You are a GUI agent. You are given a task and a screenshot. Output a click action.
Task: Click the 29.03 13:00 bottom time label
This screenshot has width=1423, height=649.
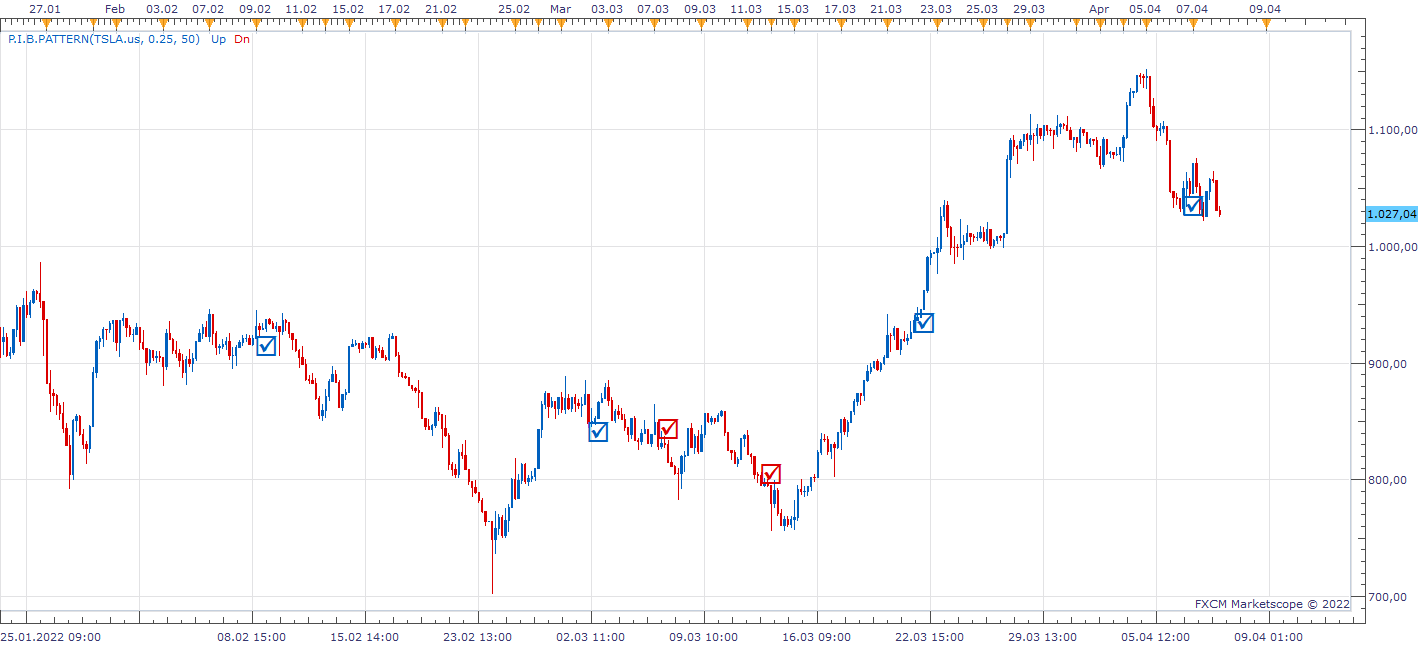1043,637
